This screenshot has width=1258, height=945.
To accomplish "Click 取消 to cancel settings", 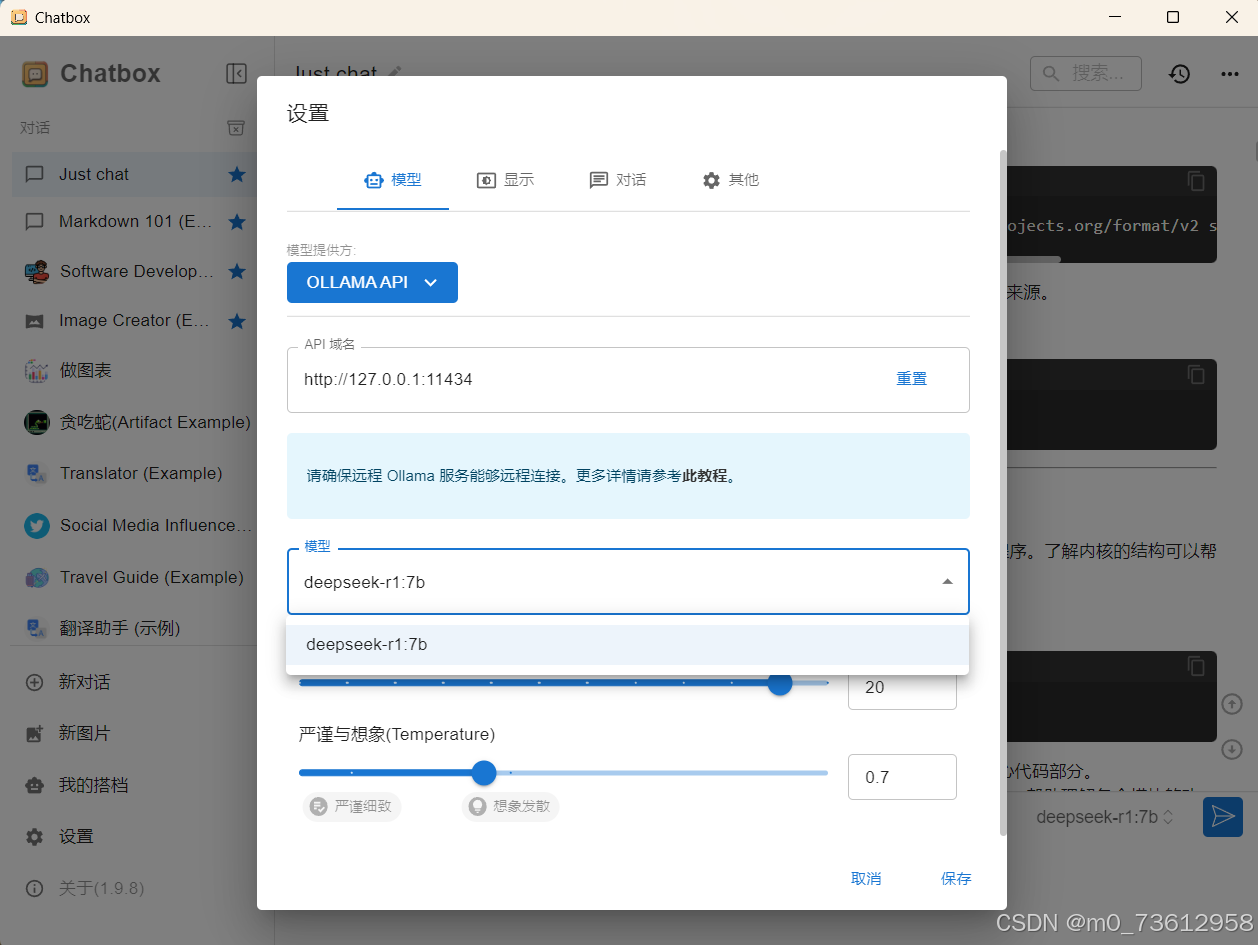I will coord(866,878).
